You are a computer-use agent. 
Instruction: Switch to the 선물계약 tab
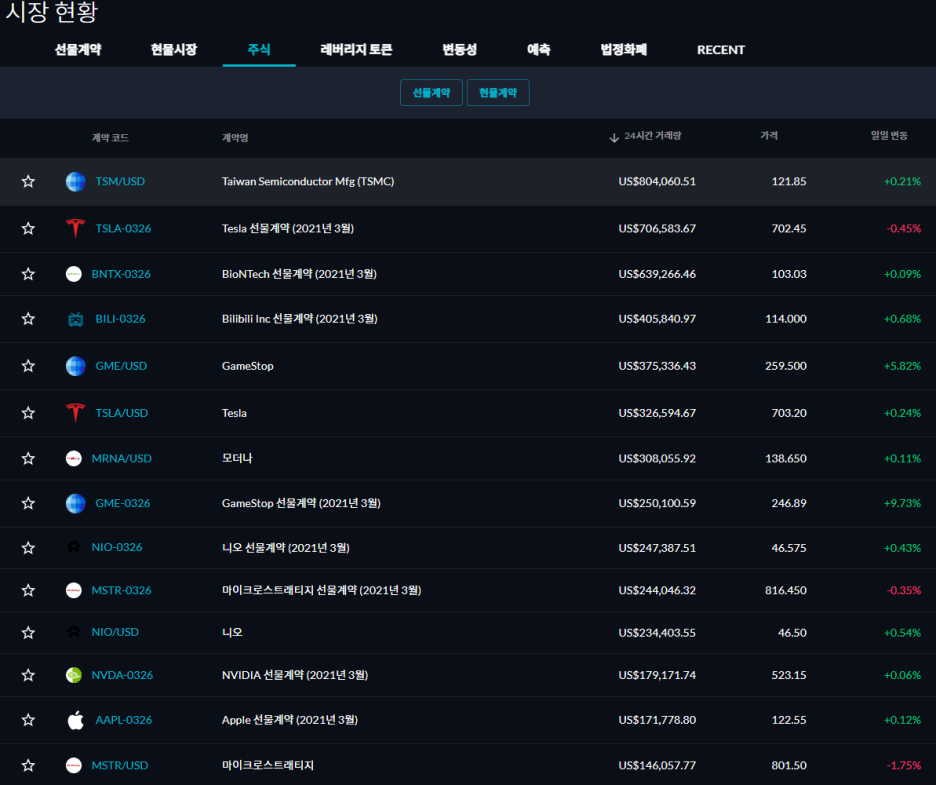pyautogui.click(x=78, y=50)
